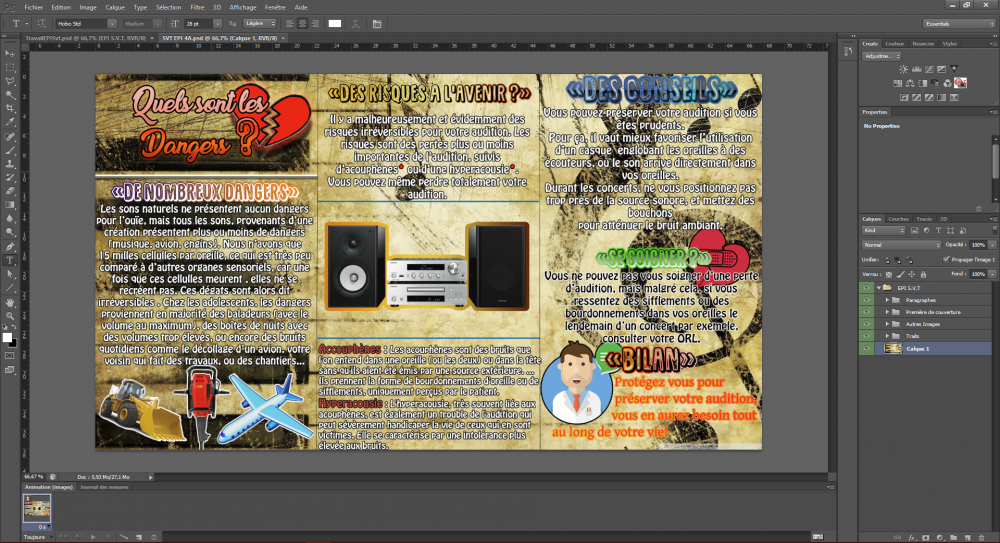
Task: Toggle visibility of Paragraphes folder
Action: click(x=866, y=300)
